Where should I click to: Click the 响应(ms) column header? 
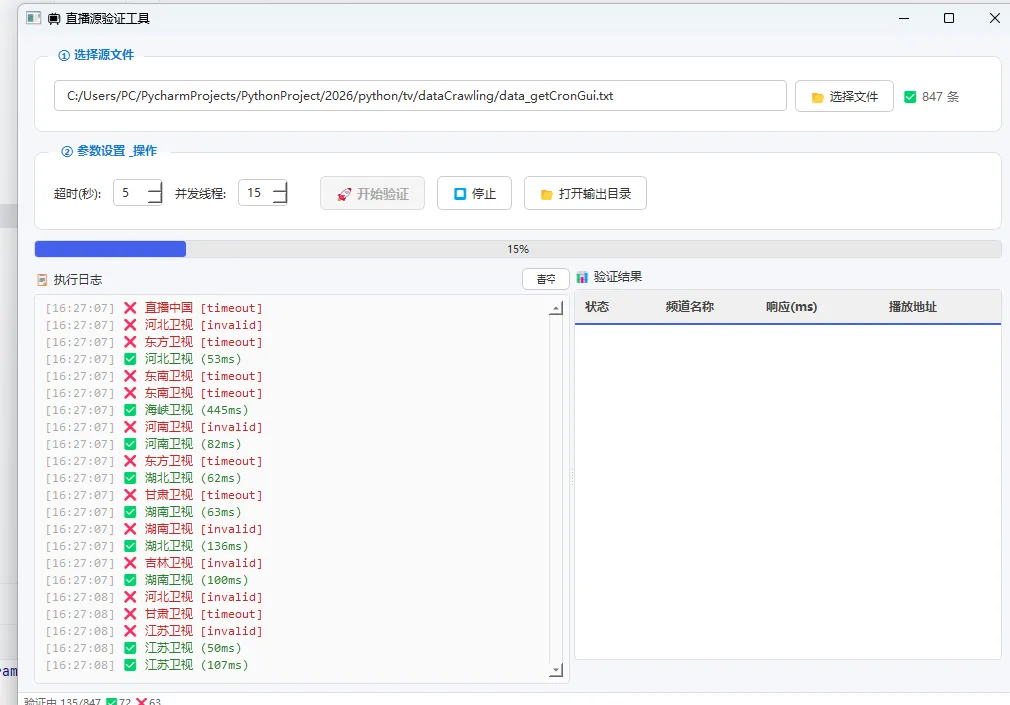tap(791, 307)
